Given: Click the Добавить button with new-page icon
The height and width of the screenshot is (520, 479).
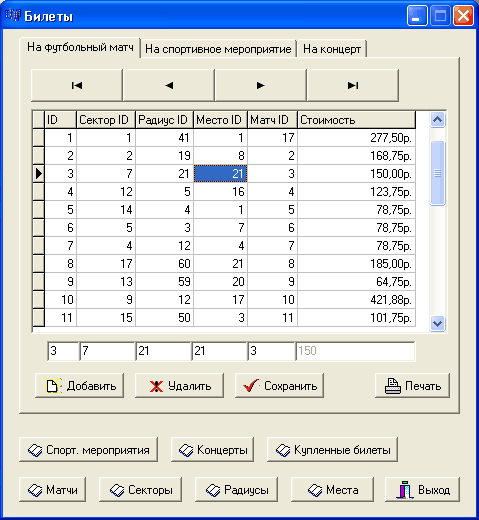Looking at the screenshot, I should click(x=79, y=386).
